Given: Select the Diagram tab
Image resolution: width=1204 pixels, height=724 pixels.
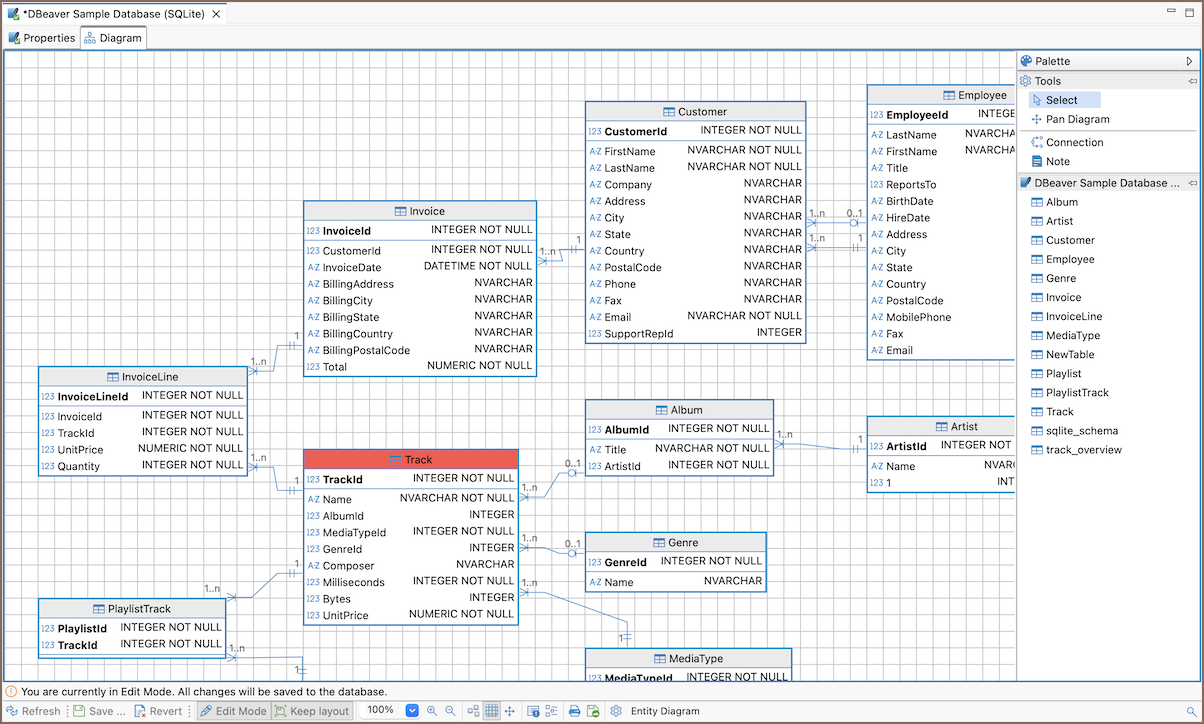Looking at the screenshot, I should pyautogui.click(x=113, y=38).
